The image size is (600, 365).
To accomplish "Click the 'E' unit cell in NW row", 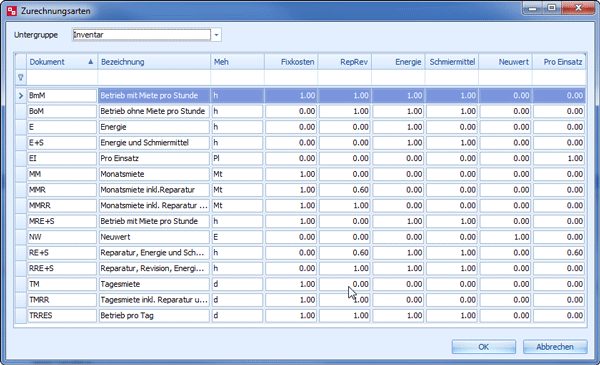I will 237,237.
